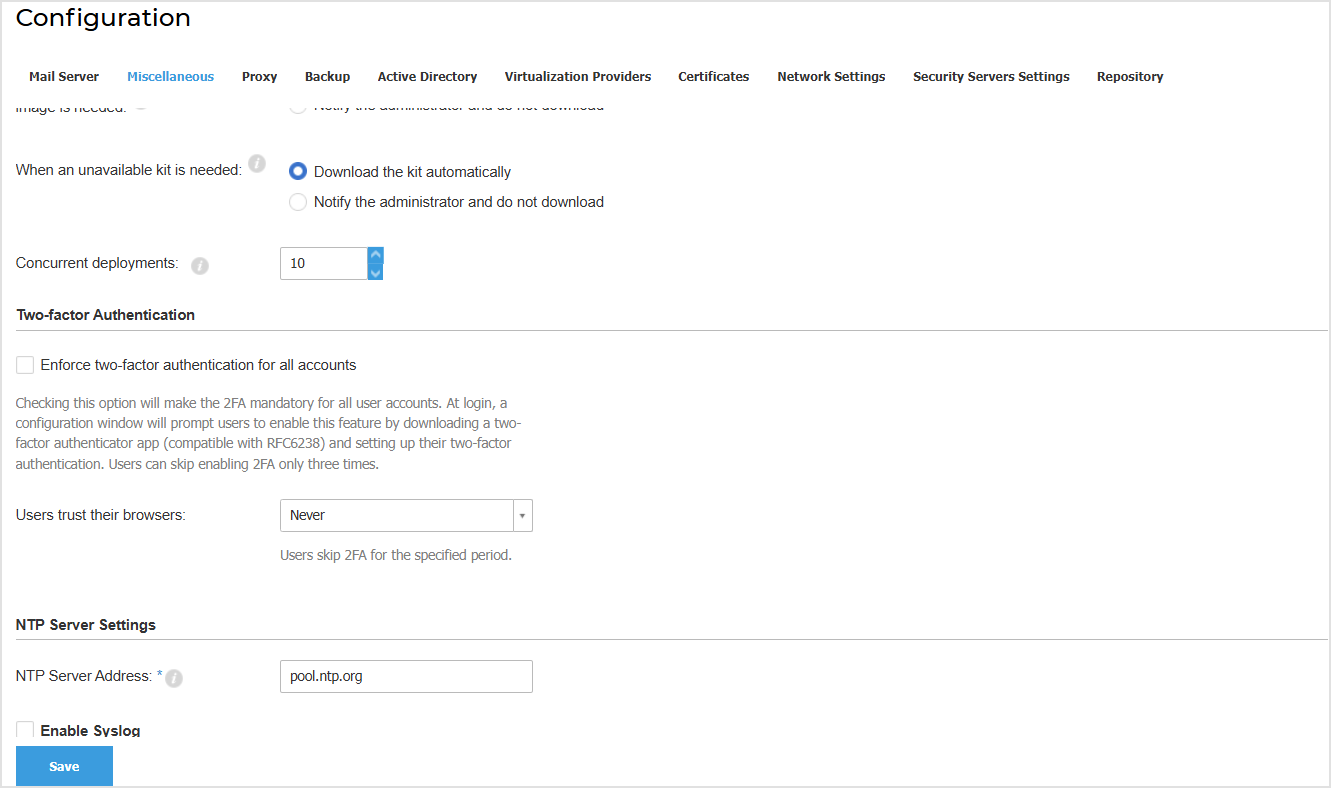Click inside the NTP Server Address field
This screenshot has height=788, width=1331.
click(x=406, y=676)
